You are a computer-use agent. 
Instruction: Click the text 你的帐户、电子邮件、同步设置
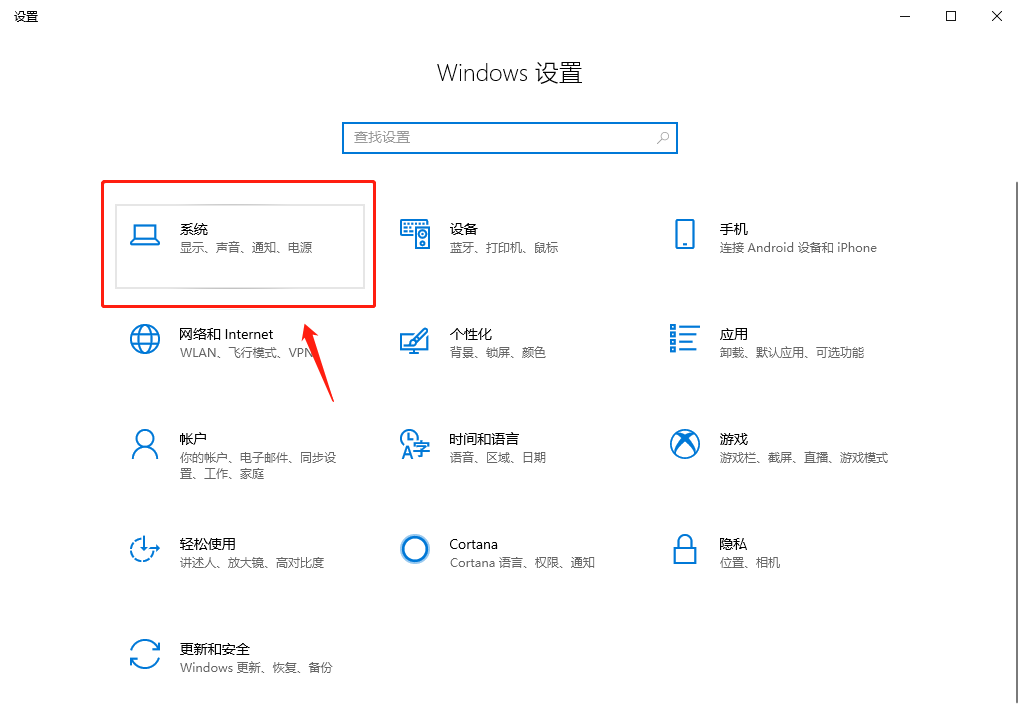click(x=258, y=466)
